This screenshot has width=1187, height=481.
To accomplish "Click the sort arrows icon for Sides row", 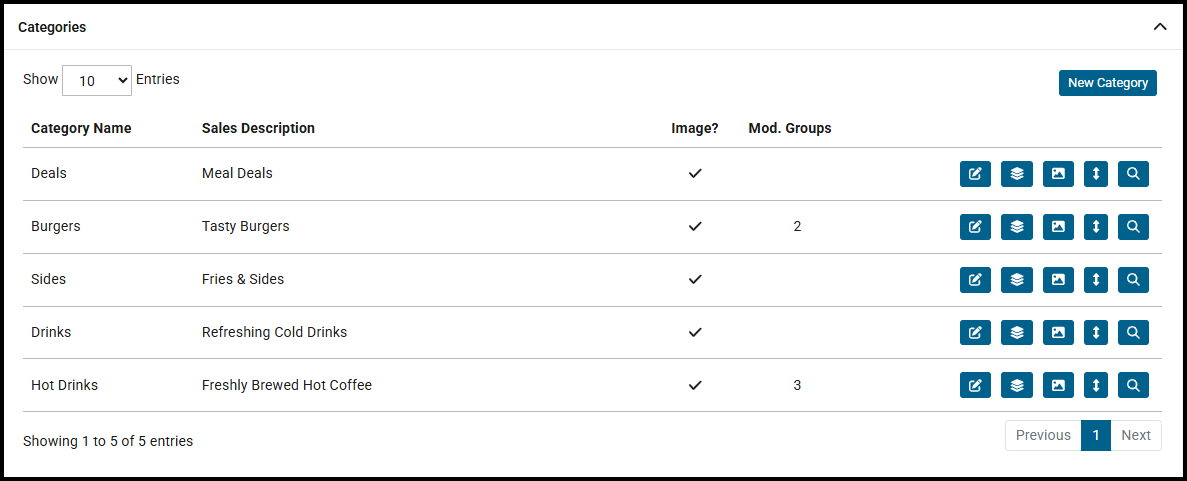I will pyautogui.click(x=1096, y=280).
